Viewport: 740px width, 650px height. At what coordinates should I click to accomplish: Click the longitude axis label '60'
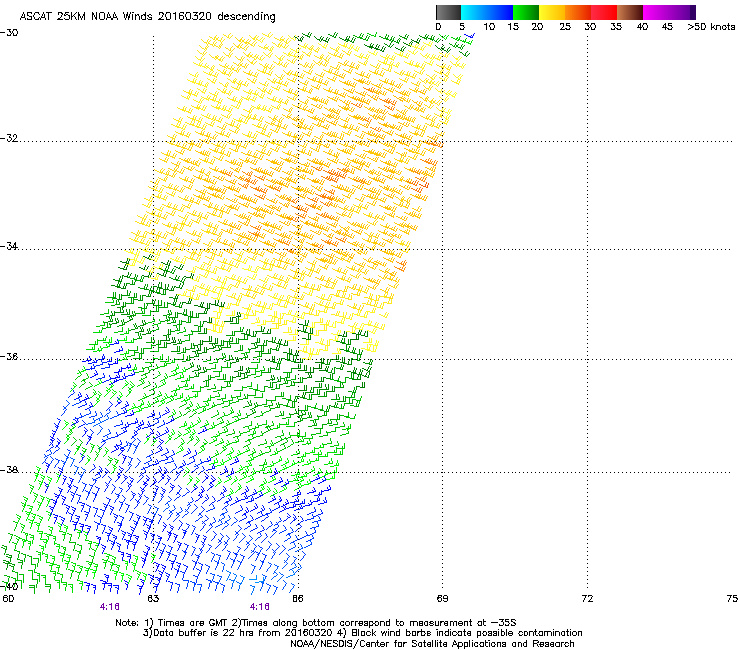click(8, 599)
